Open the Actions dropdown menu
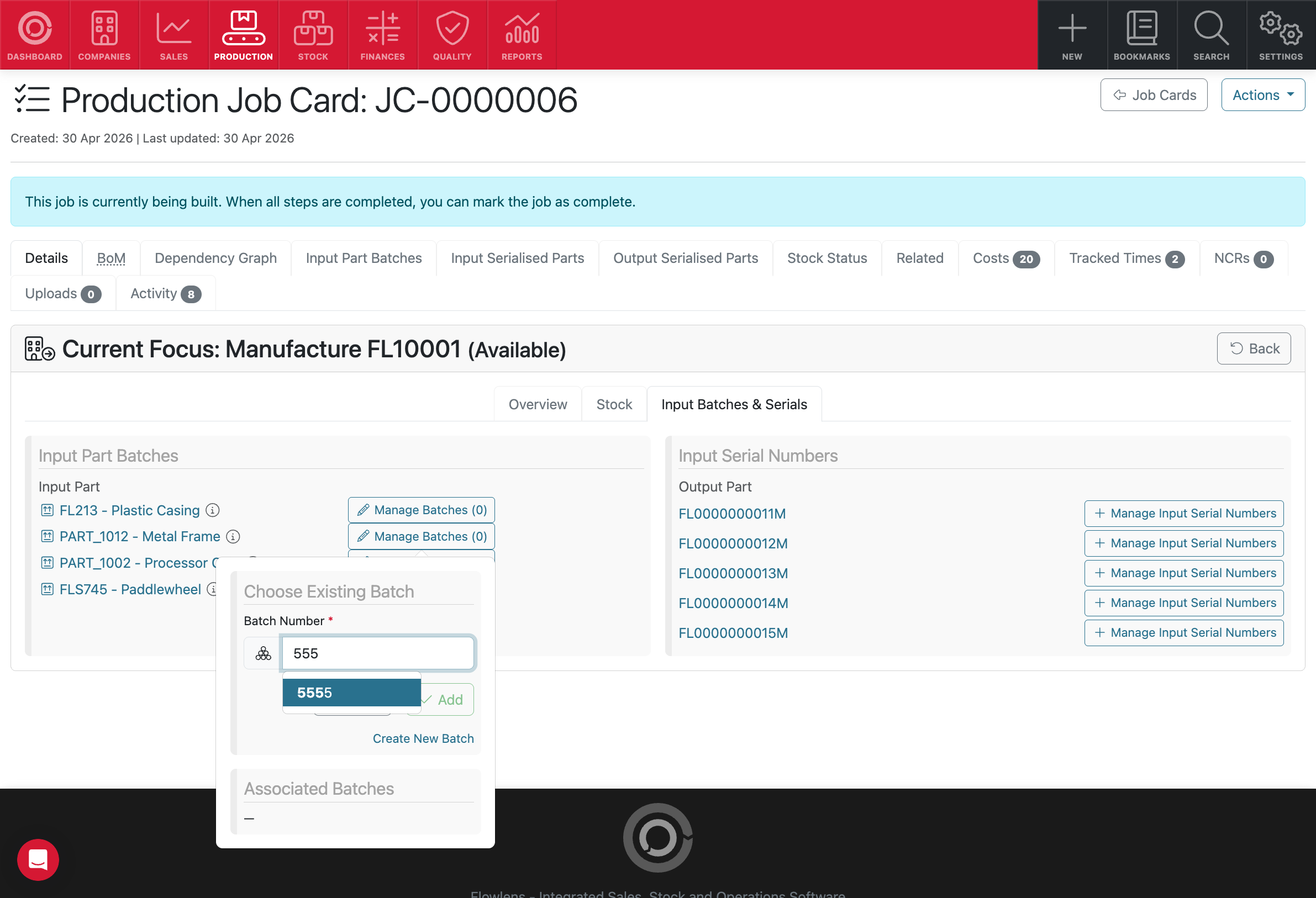 pyautogui.click(x=1264, y=95)
